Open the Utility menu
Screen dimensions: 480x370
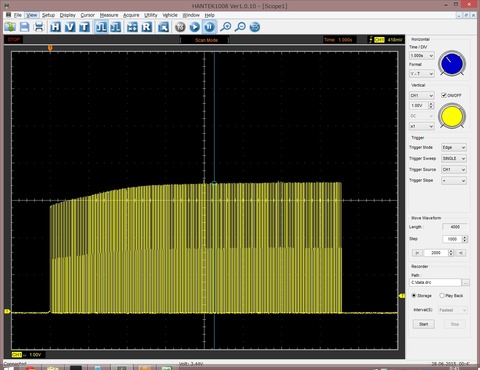coord(151,15)
